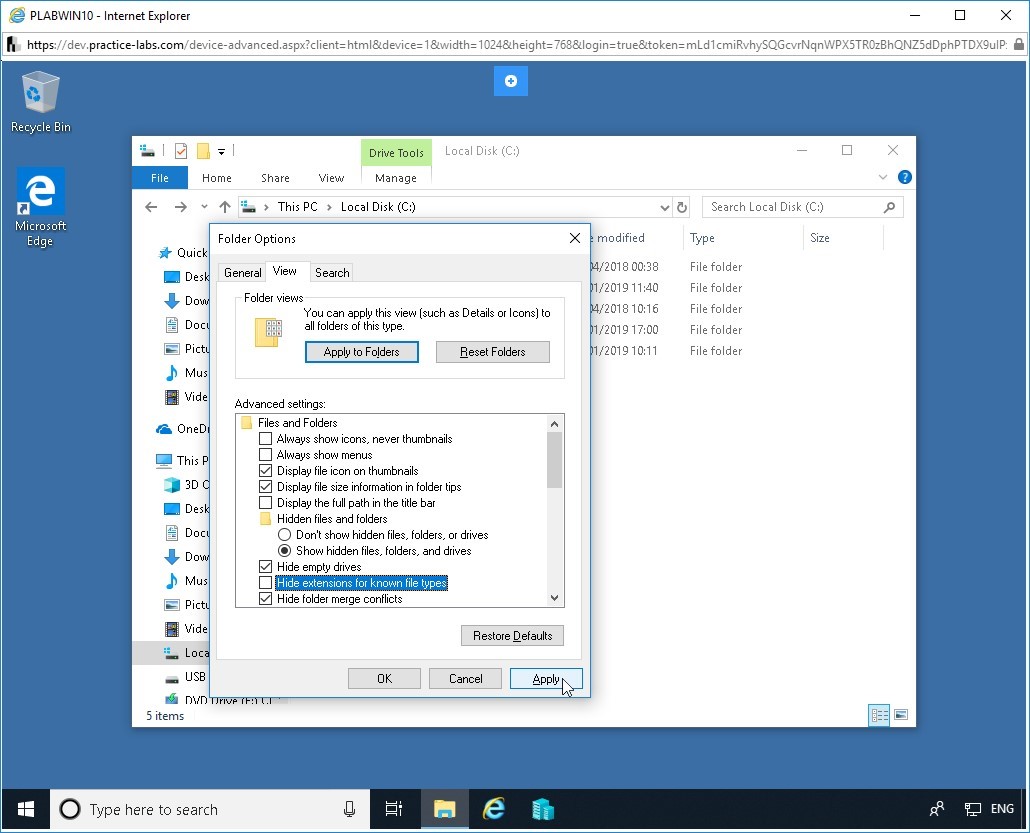Click the Cortana microphone icon

pyautogui.click(x=349, y=809)
